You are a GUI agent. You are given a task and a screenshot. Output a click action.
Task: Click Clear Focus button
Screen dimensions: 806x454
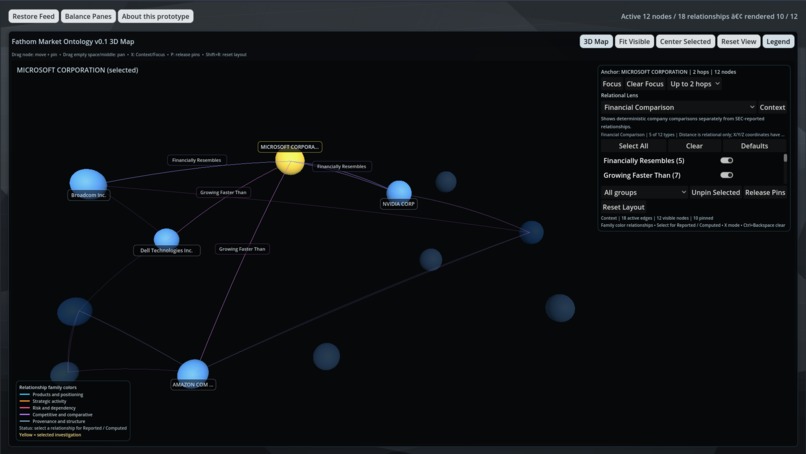645,84
